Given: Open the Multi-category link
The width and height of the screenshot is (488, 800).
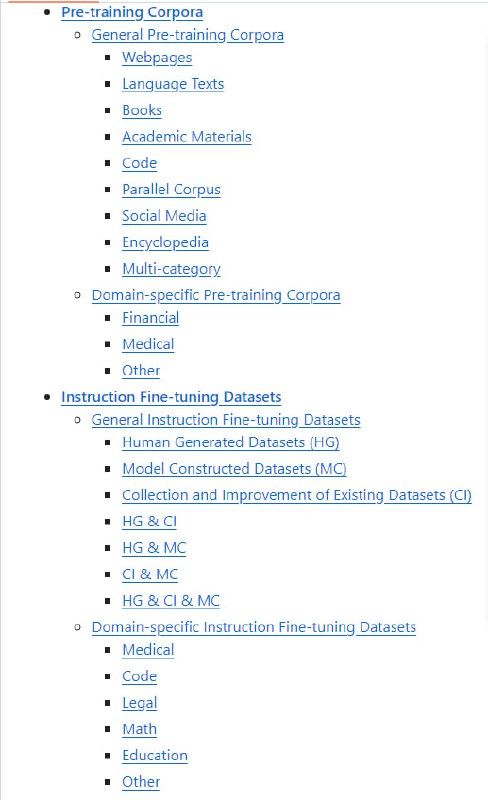Looking at the screenshot, I should click(171, 269).
